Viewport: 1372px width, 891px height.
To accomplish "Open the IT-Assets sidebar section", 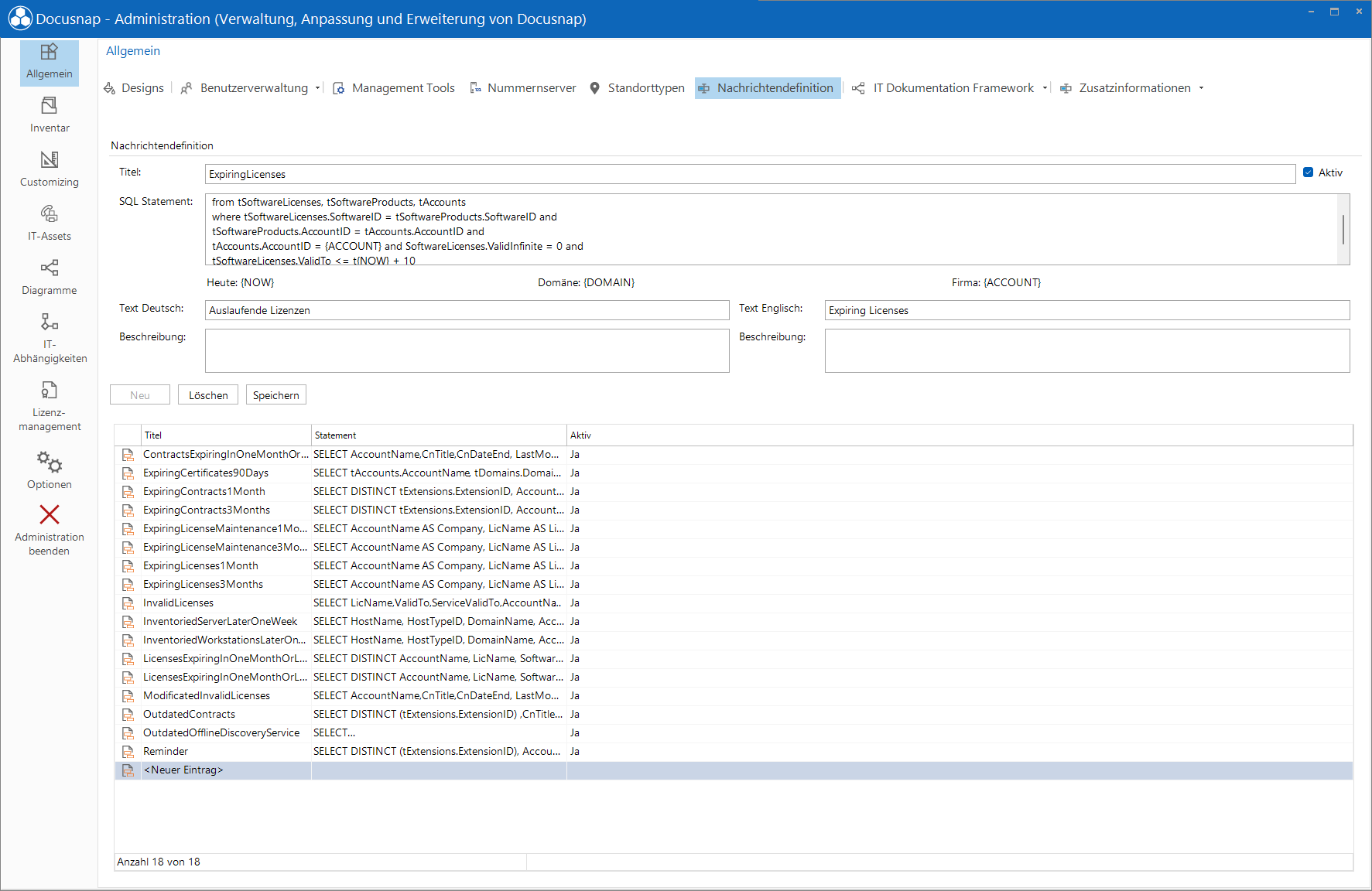I will tap(50, 223).
